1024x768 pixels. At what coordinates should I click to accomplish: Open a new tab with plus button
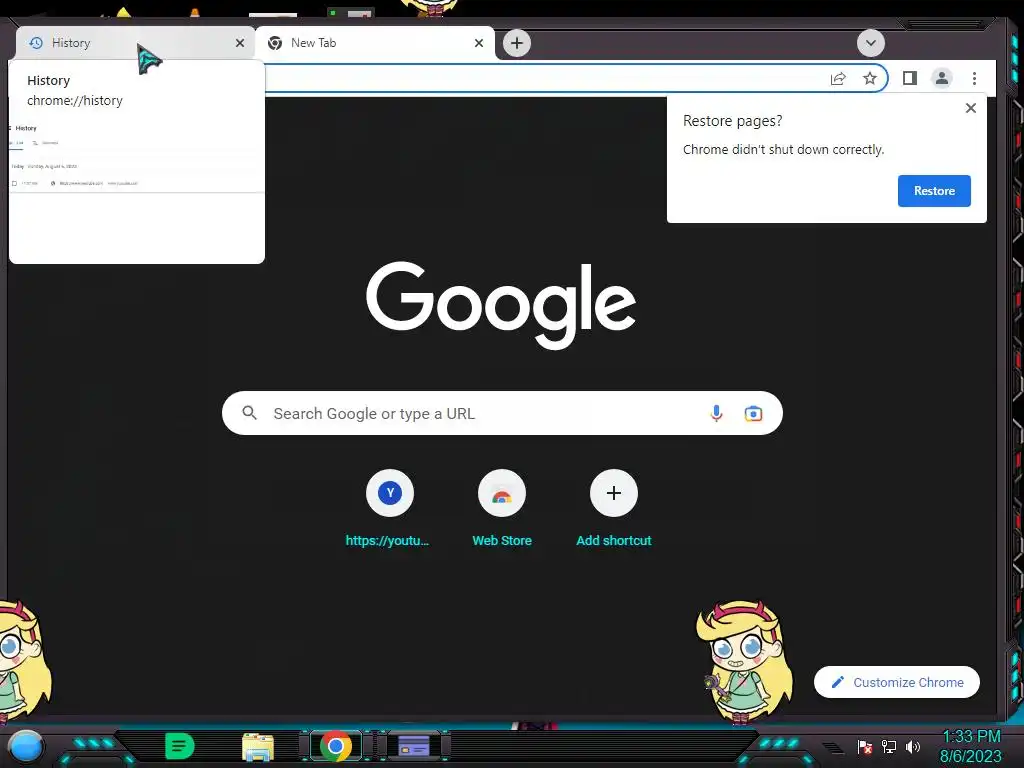517,43
